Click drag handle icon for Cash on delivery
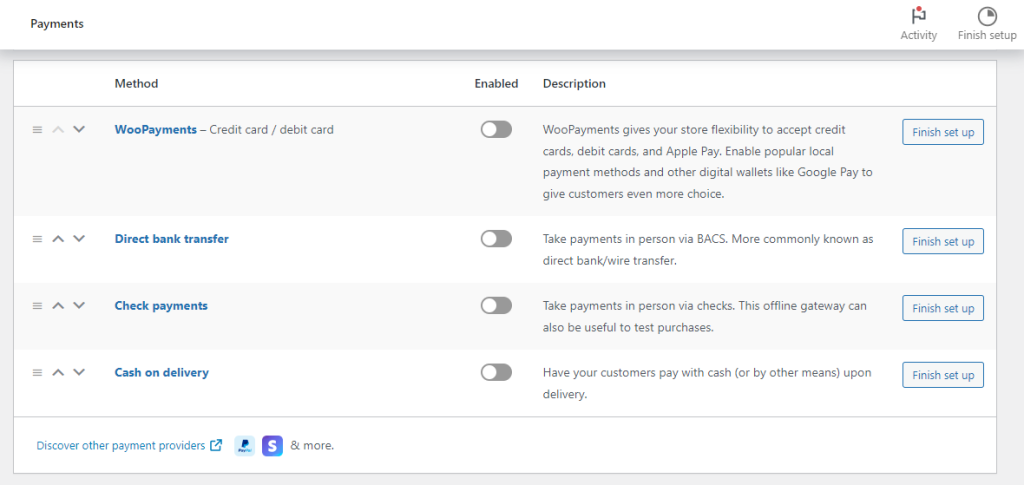The width and height of the screenshot is (1024, 485). tap(37, 373)
